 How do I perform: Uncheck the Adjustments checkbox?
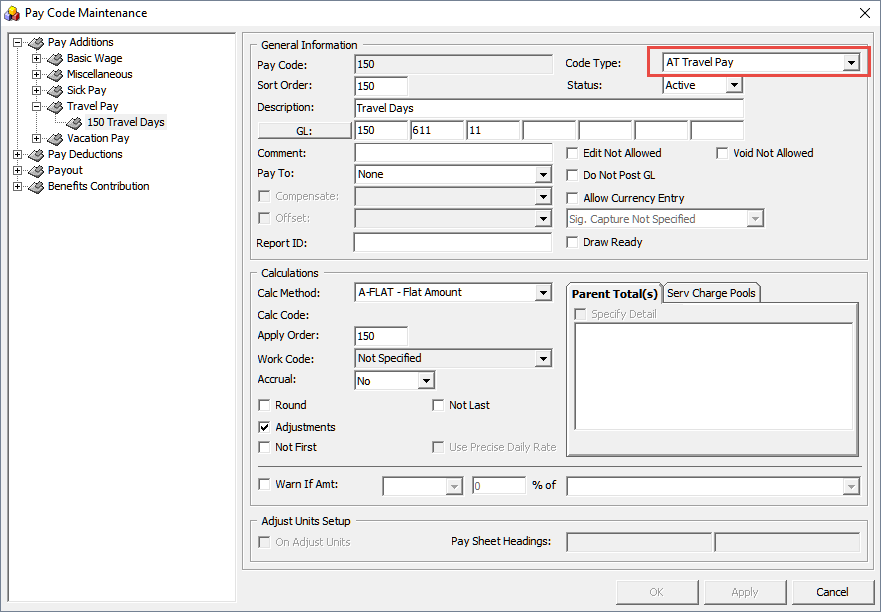(x=264, y=427)
